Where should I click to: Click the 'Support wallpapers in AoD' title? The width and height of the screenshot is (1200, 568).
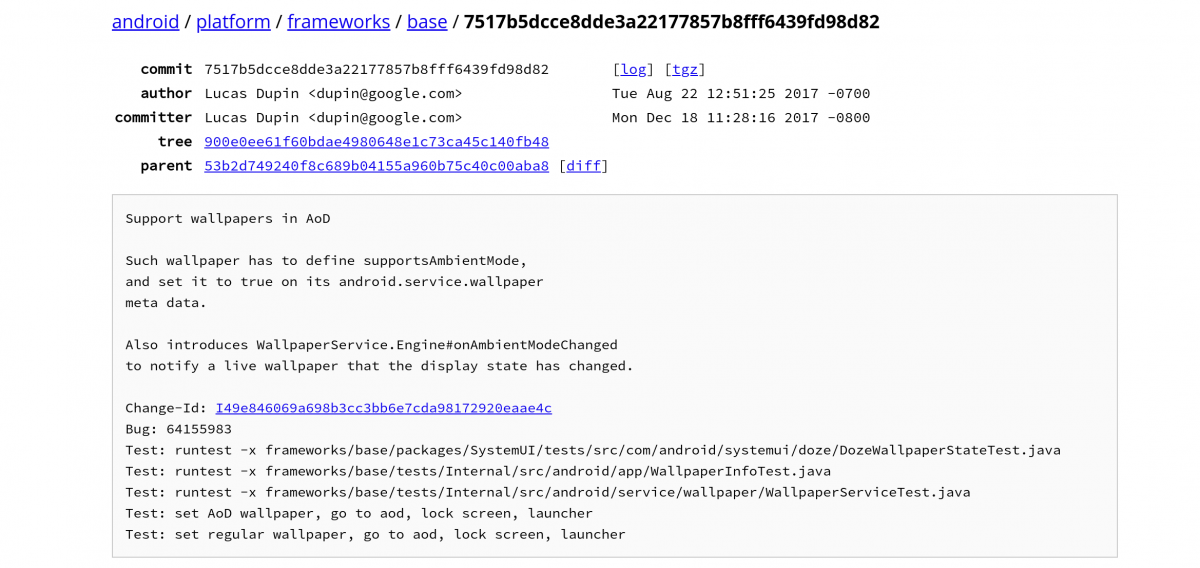point(227,218)
